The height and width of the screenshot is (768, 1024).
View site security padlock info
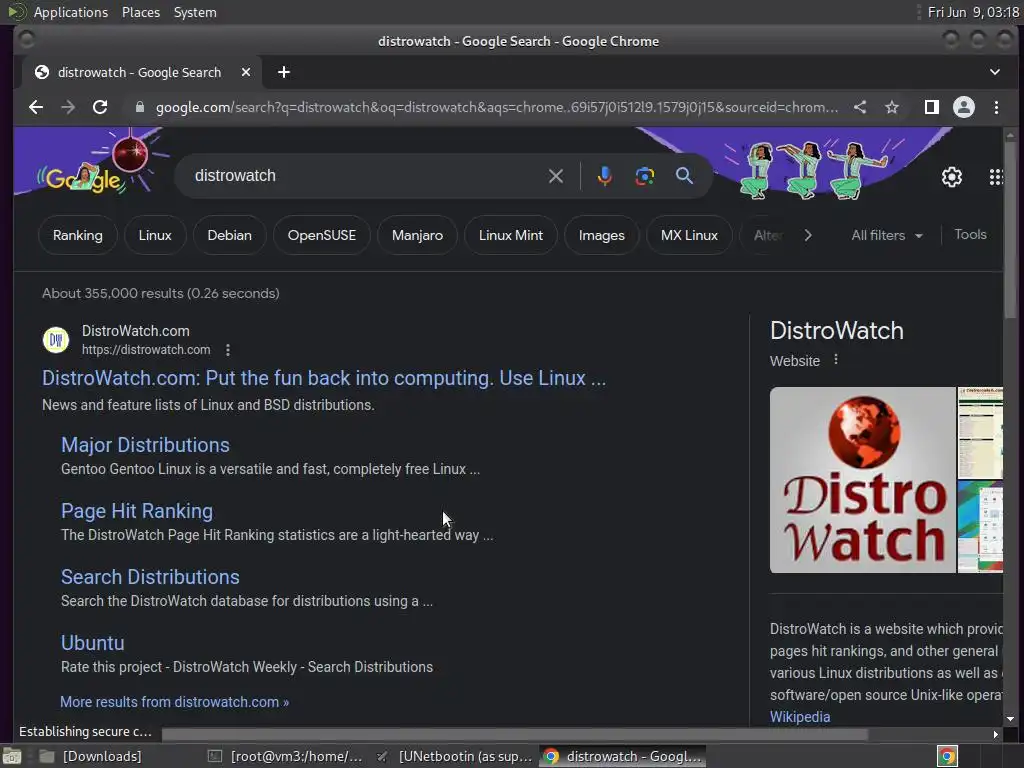[x=139, y=107]
